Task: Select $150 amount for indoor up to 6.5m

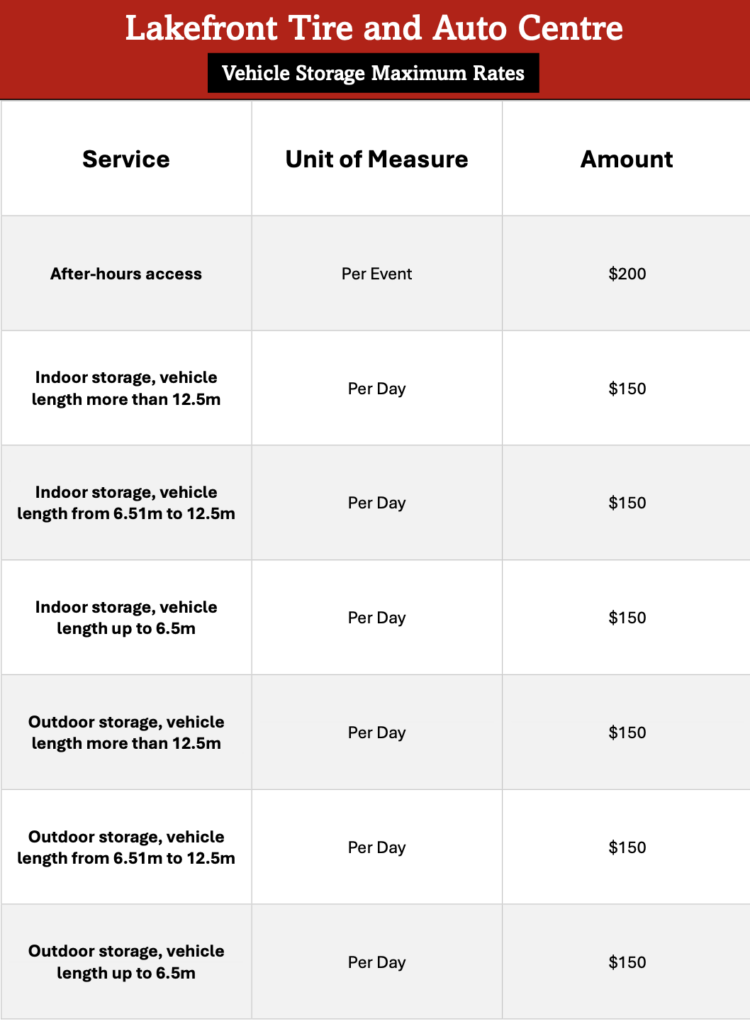Action: pyautogui.click(x=627, y=618)
